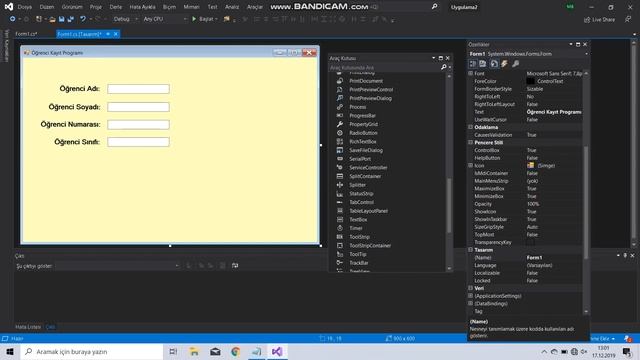Image resolution: width=640 pixels, height=360 pixels.
Task: Select StatusStrip in the toolbox
Action: pos(361,194)
